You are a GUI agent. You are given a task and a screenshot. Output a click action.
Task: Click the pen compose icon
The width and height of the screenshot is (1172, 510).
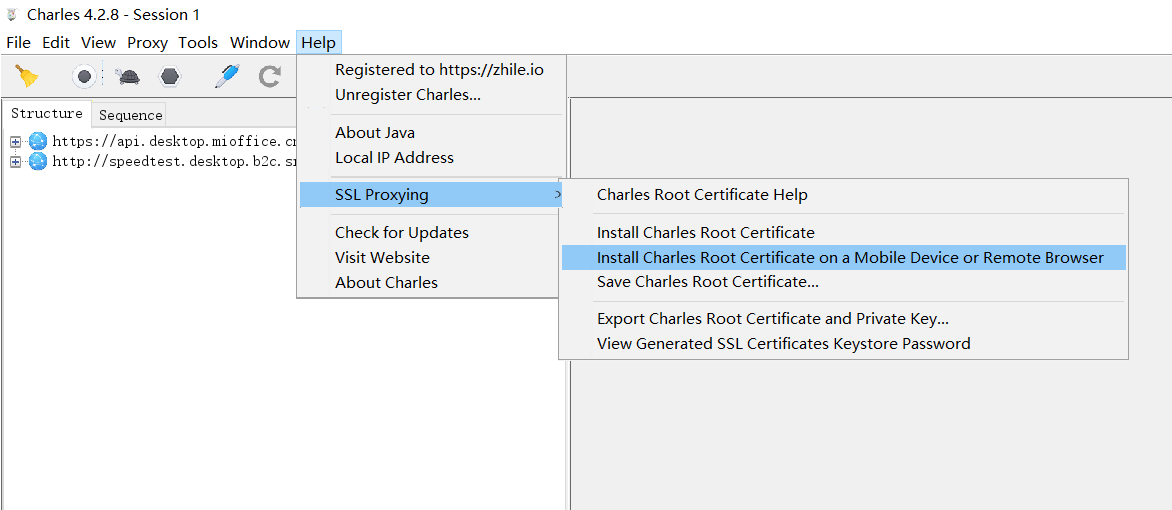[227, 76]
